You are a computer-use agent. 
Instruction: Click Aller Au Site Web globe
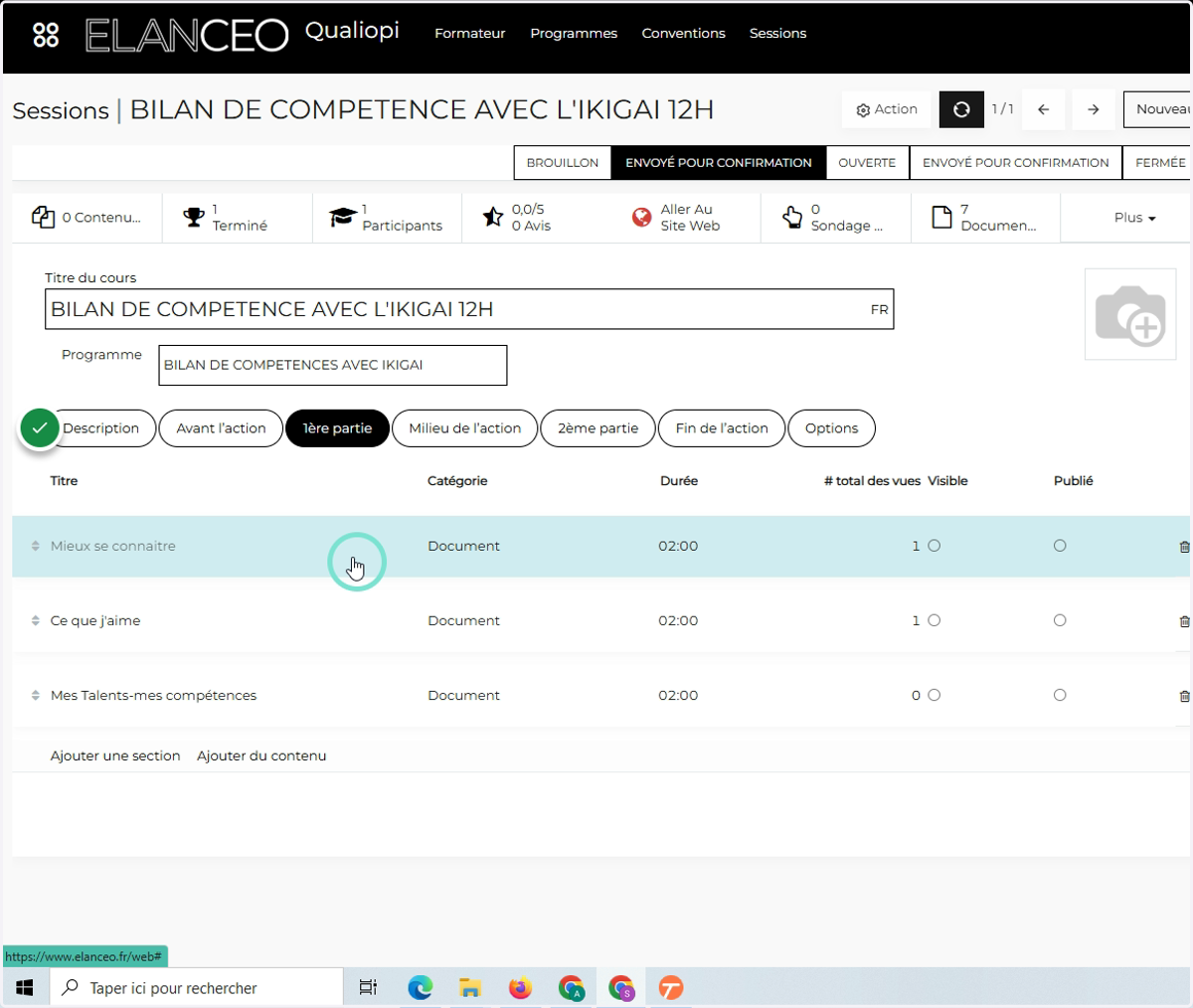pos(686,218)
